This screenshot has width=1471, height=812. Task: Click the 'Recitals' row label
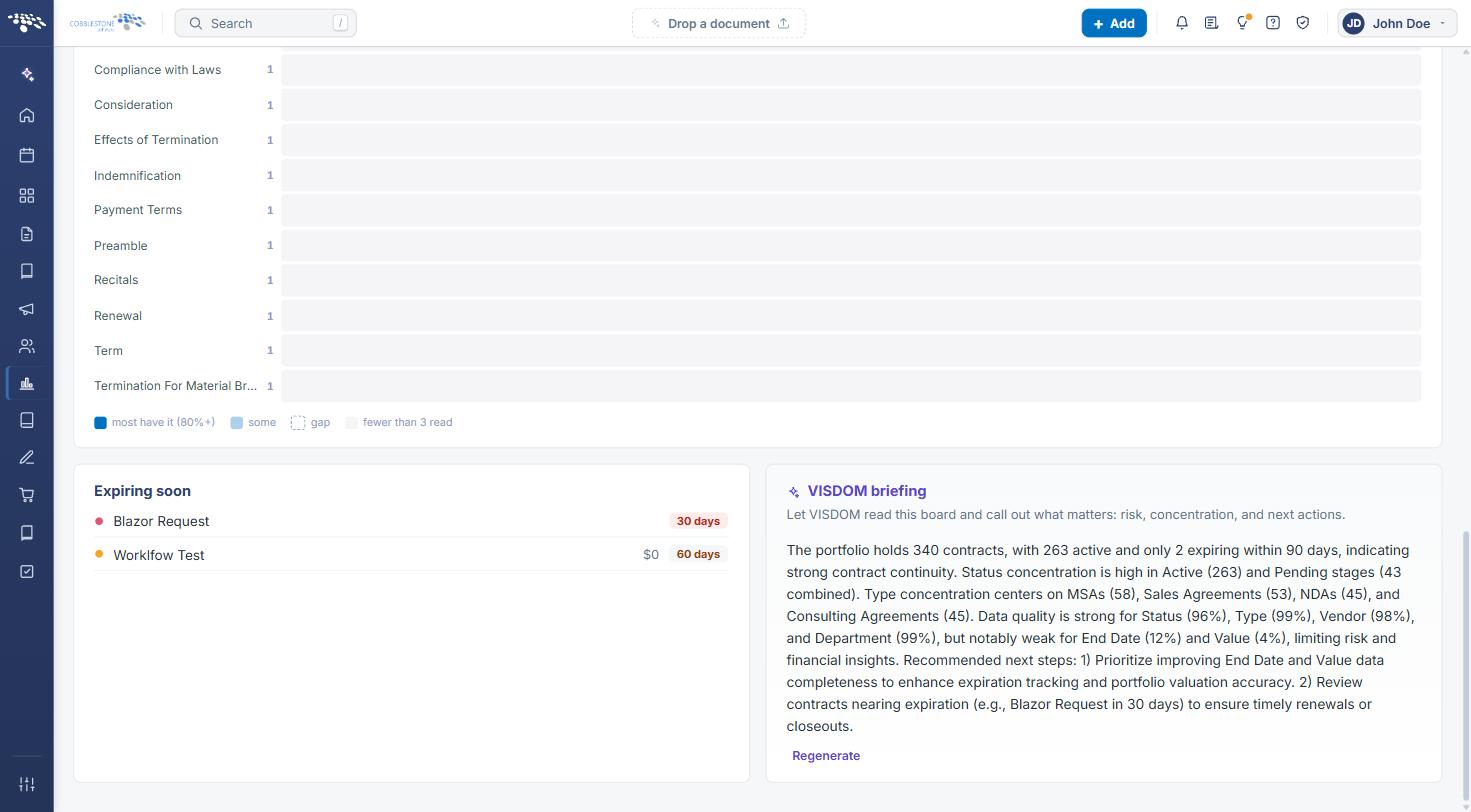pos(116,280)
